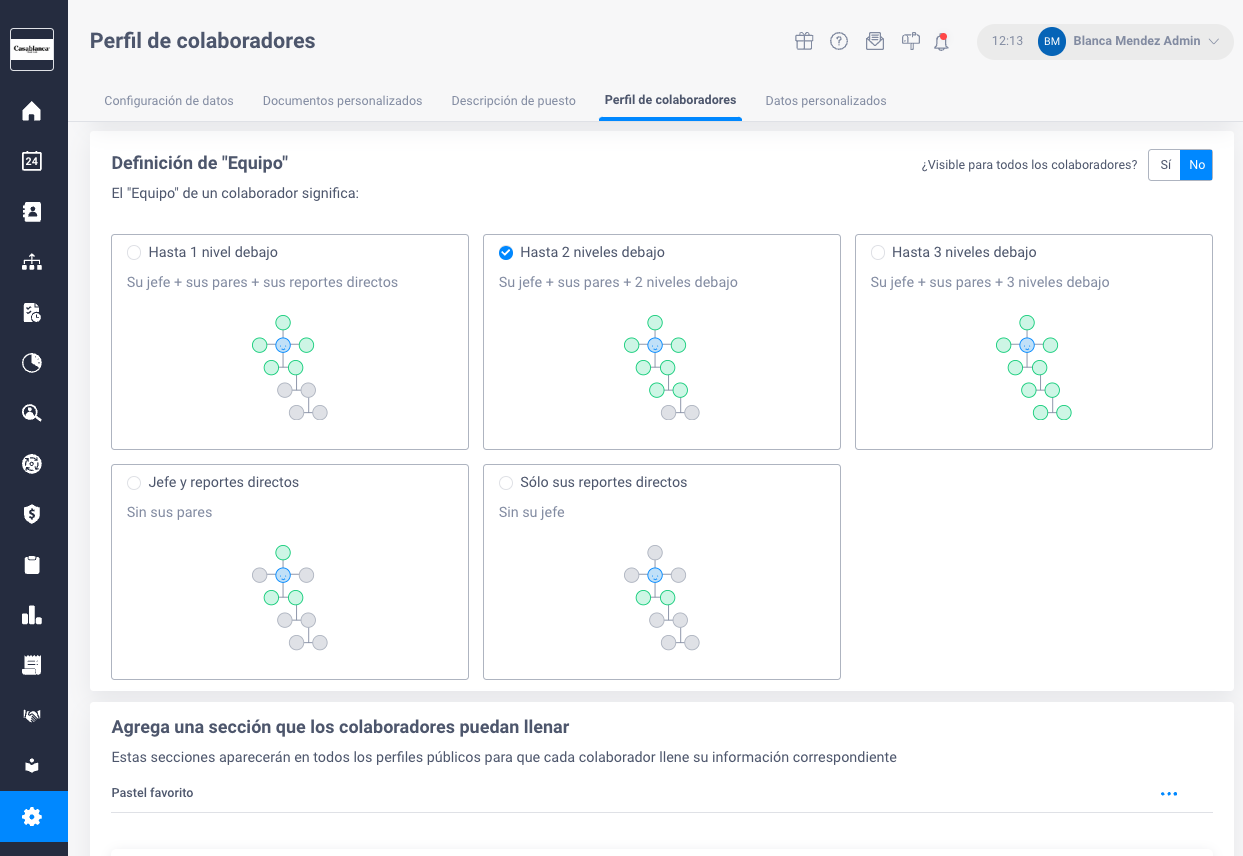The width and height of the screenshot is (1243, 856).
Task: Open the Descripción de puesto tab
Action: [514, 101]
